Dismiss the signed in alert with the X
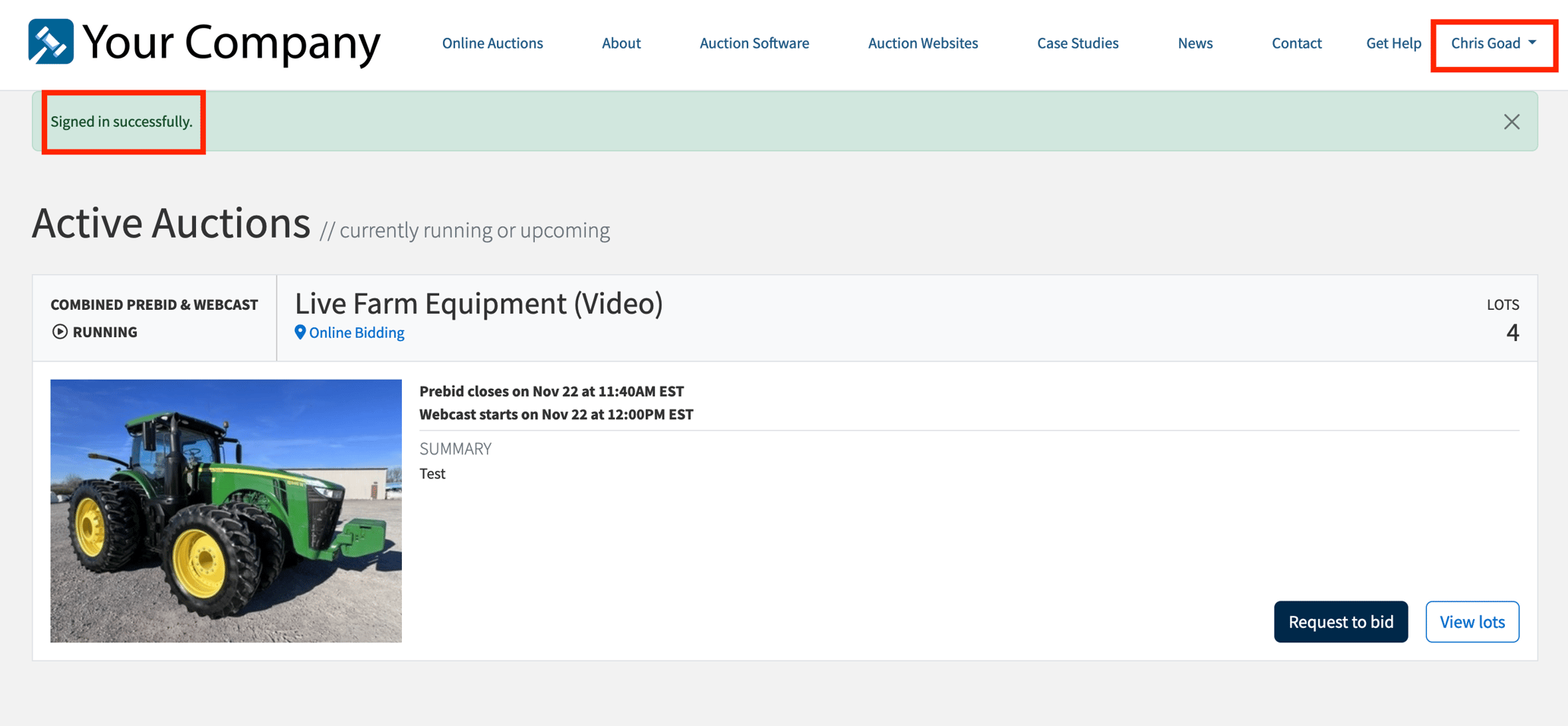This screenshot has height=726, width=1568. point(1511,122)
